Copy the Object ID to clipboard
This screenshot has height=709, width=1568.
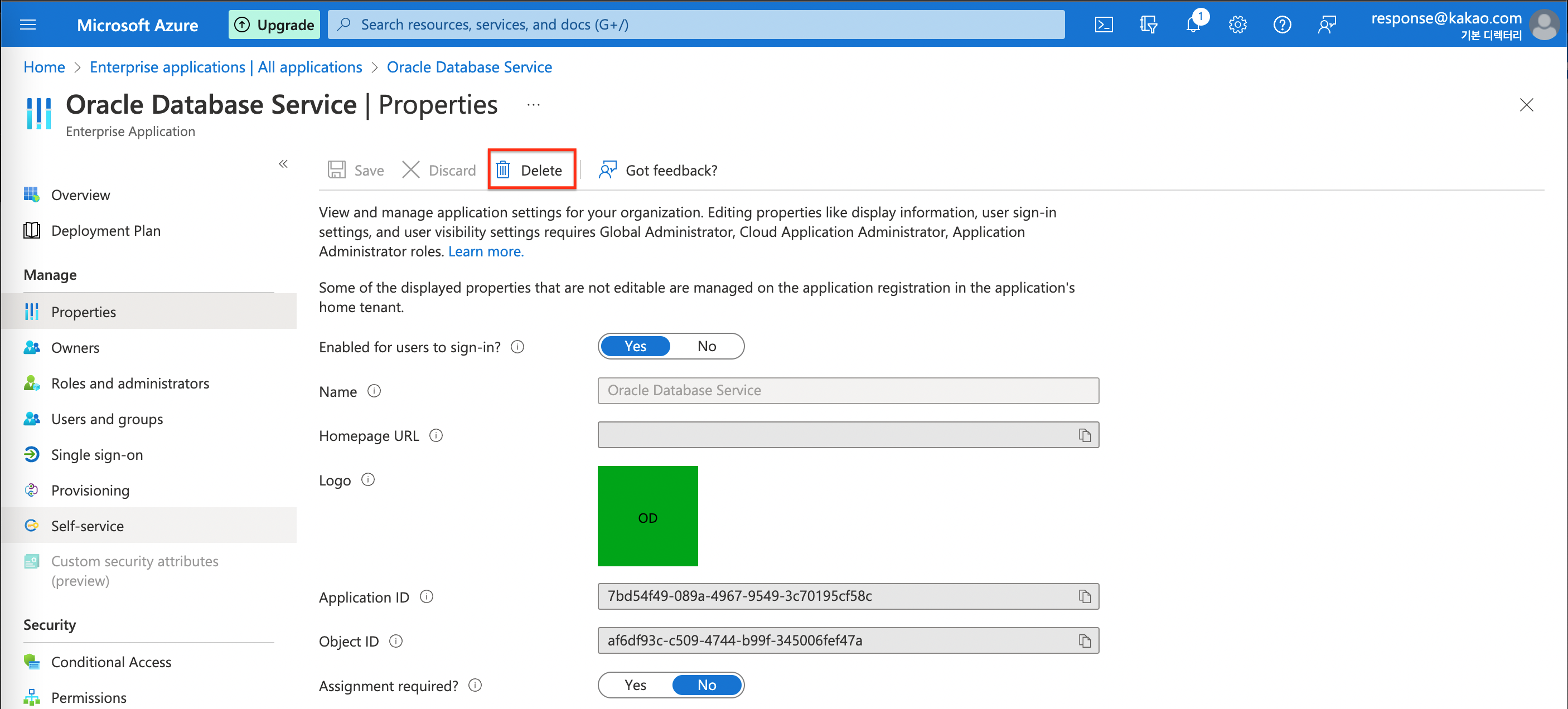[x=1084, y=640]
